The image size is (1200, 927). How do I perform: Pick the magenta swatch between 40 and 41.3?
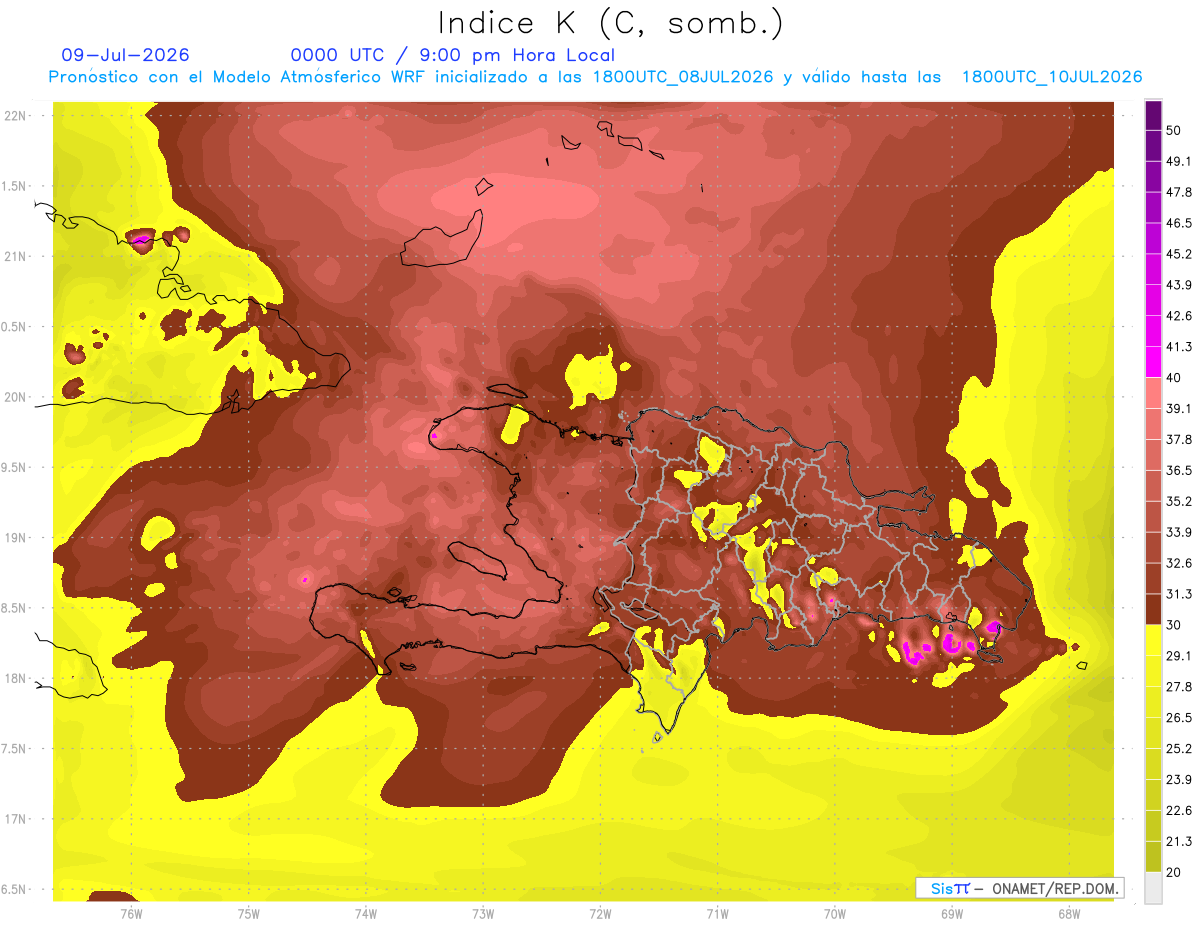[x=1153, y=363]
